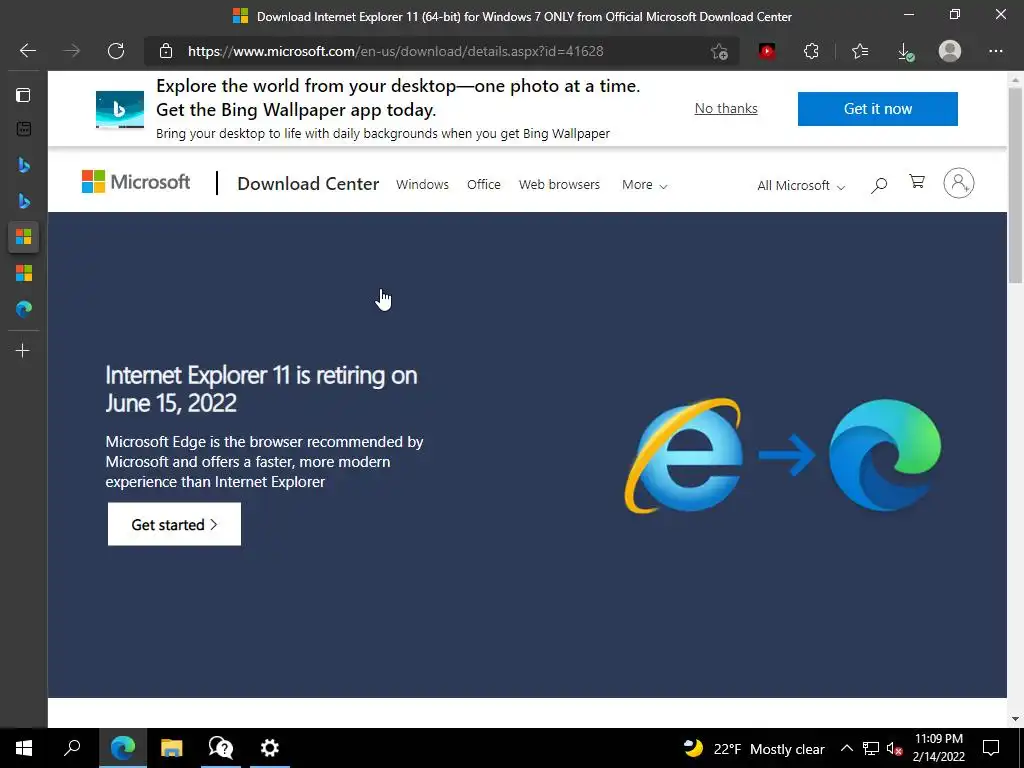Open the Office menu item
This screenshot has height=768, width=1024.
pyautogui.click(x=484, y=185)
